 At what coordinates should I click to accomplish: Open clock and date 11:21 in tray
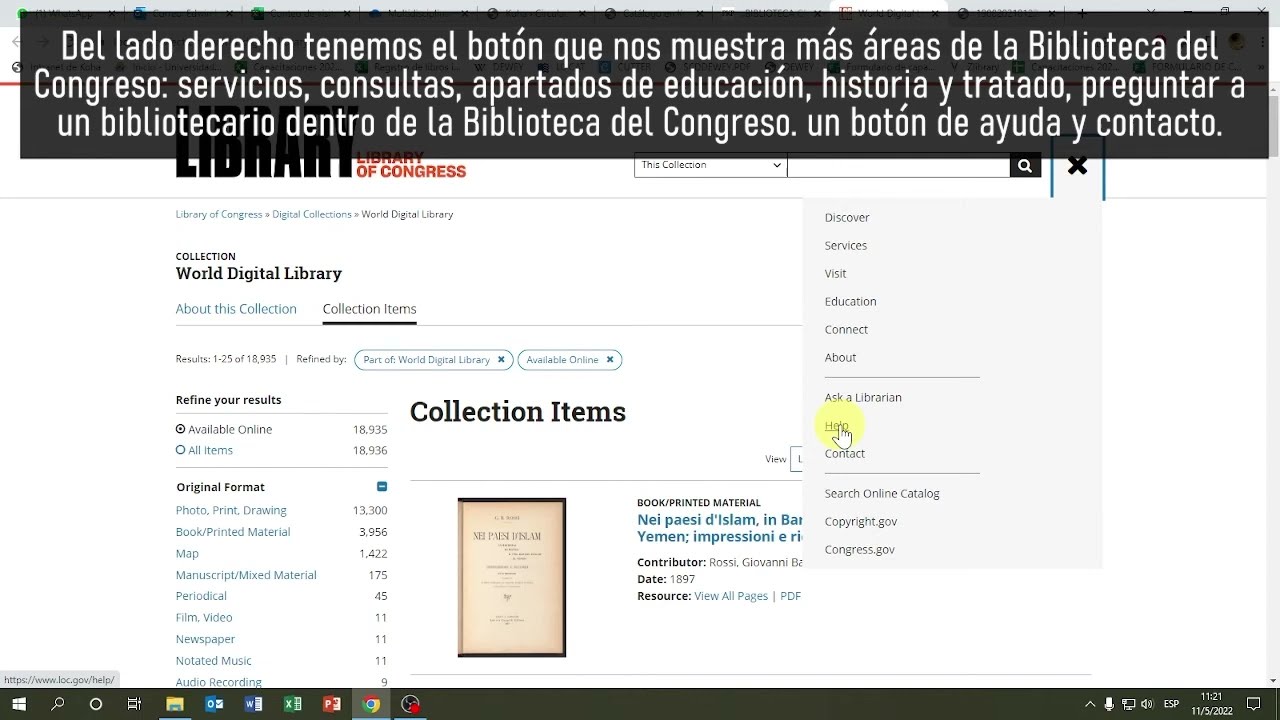coord(1211,704)
